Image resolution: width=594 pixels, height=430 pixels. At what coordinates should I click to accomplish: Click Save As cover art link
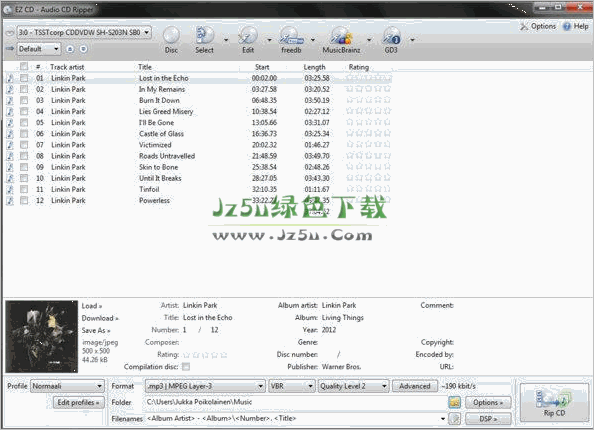[x=96, y=330]
